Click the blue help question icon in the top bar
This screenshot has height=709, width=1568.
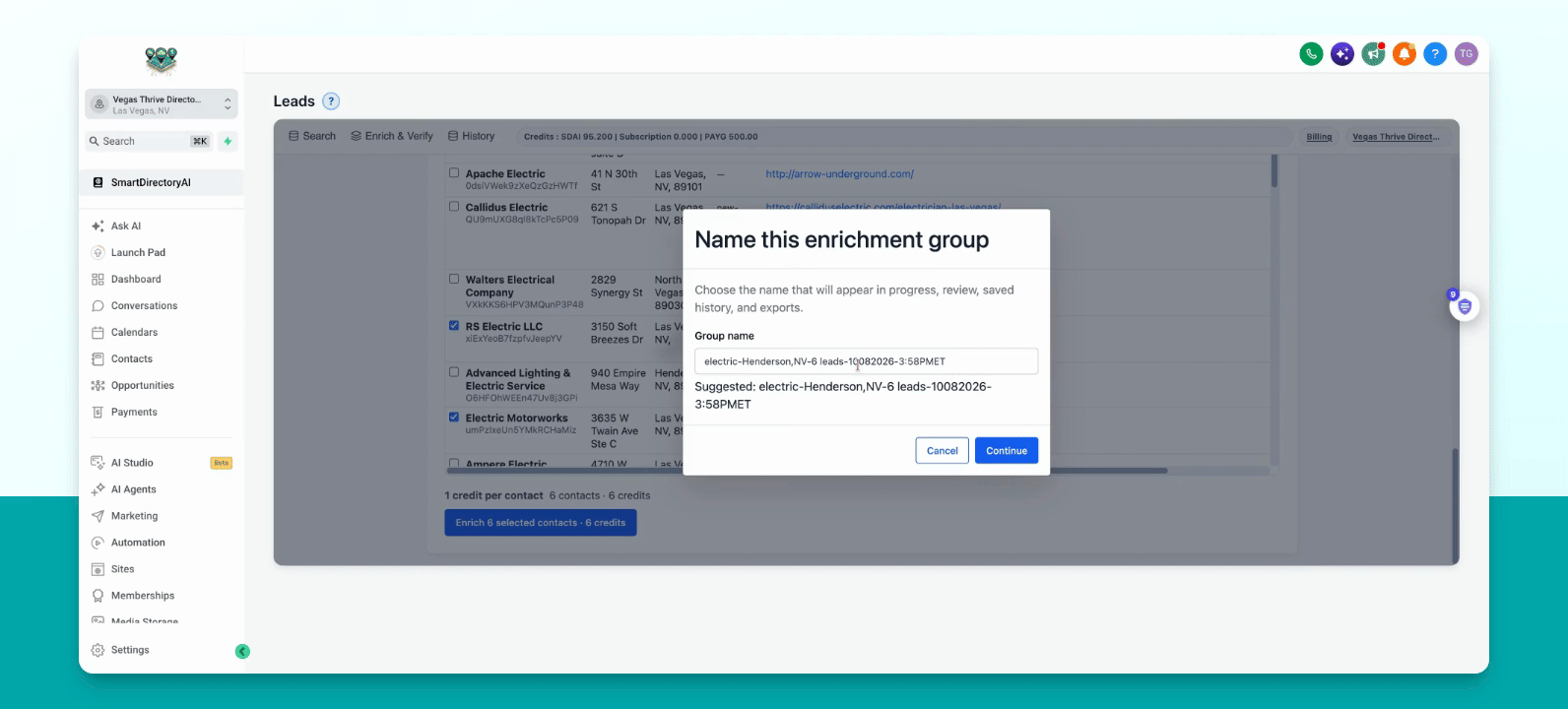pos(1436,54)
